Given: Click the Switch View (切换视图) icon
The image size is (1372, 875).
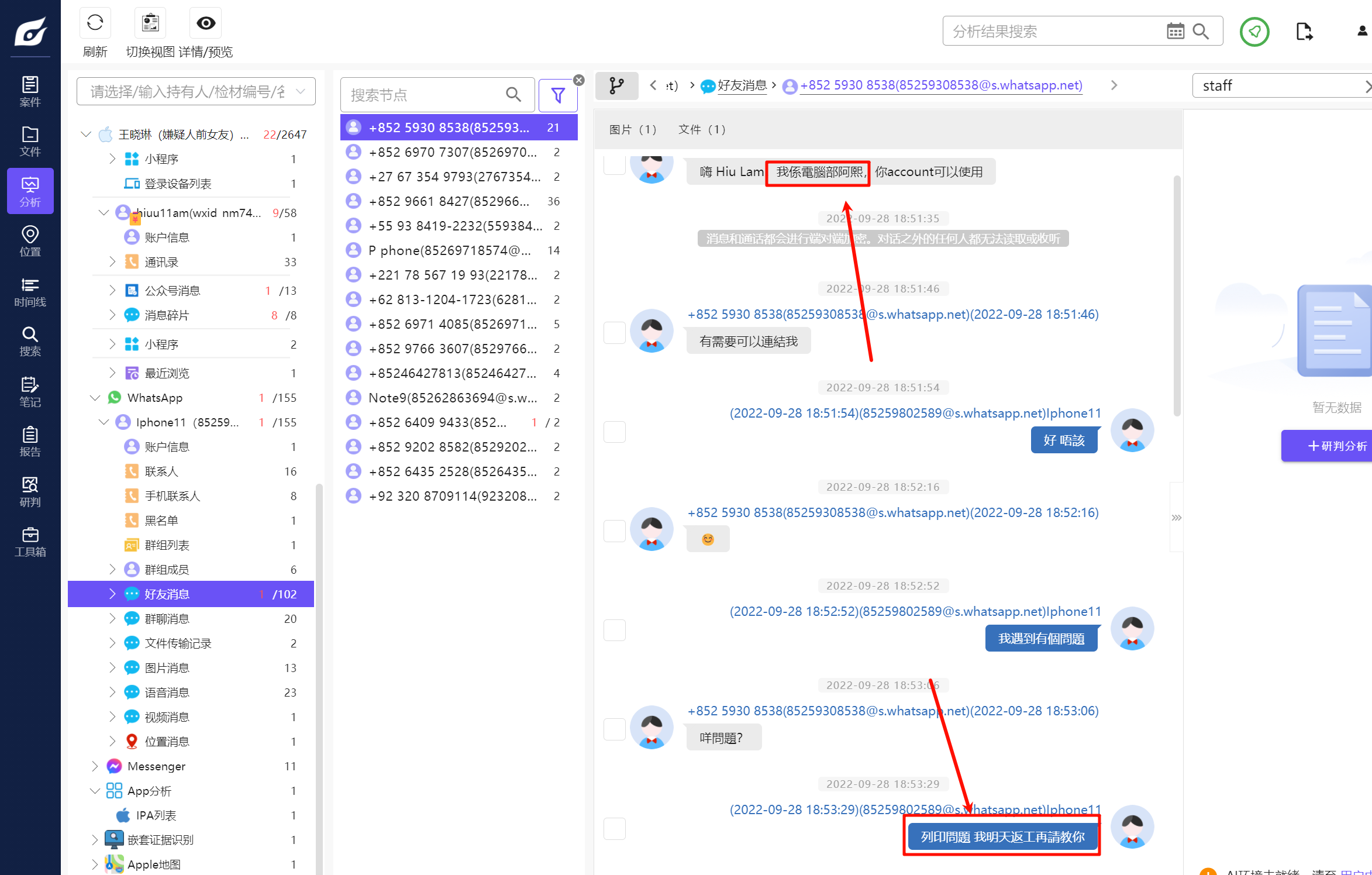Looking at the screenshot, I should (x=150, y=23).
